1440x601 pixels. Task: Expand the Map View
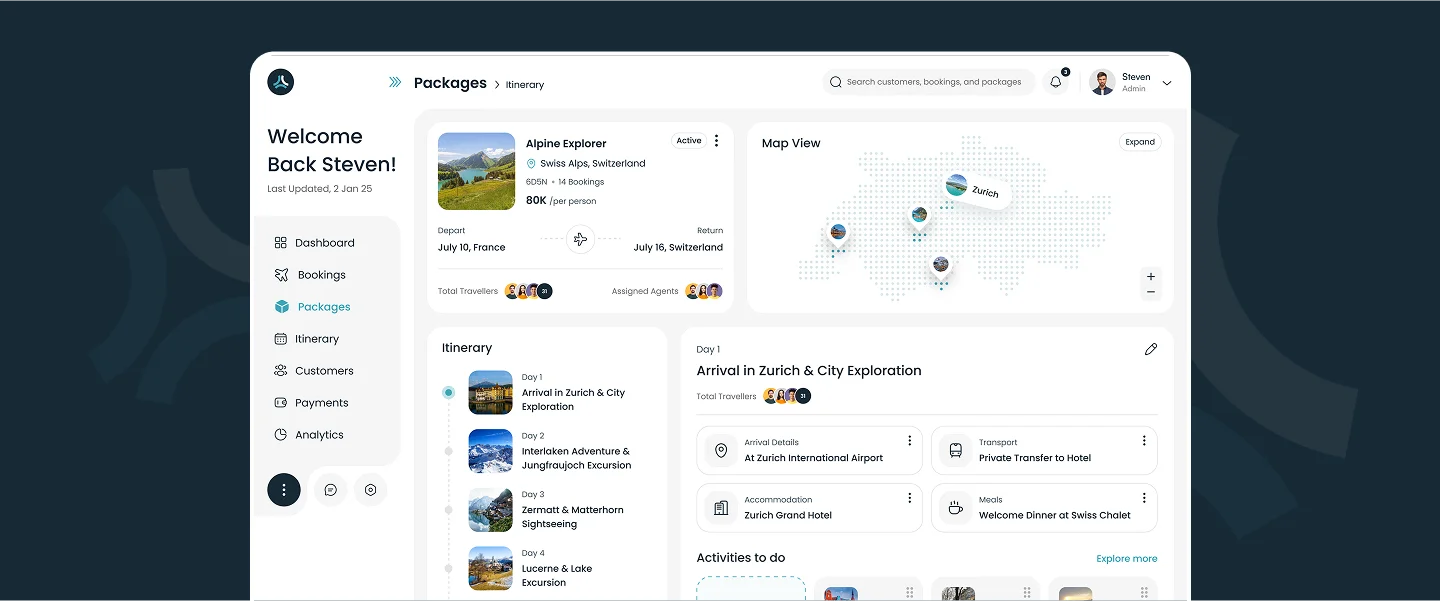point(1140,142)
